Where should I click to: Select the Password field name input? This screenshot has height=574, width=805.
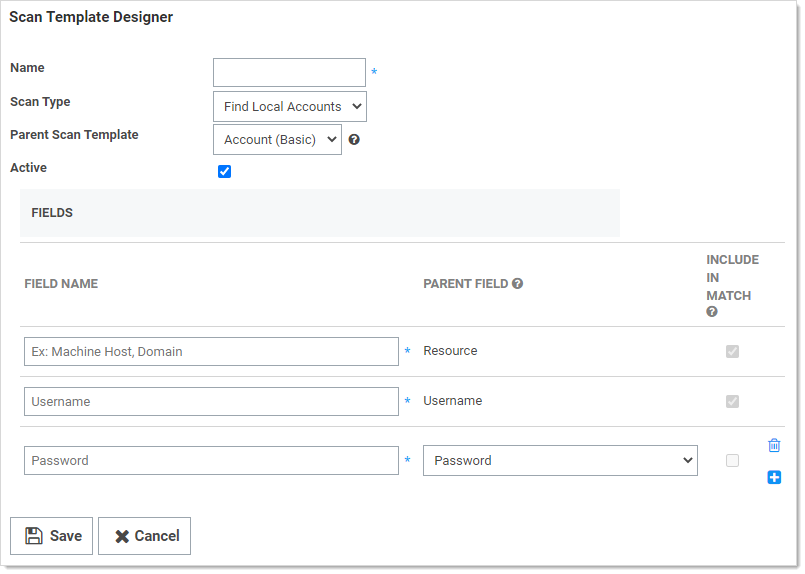[211, 461]
